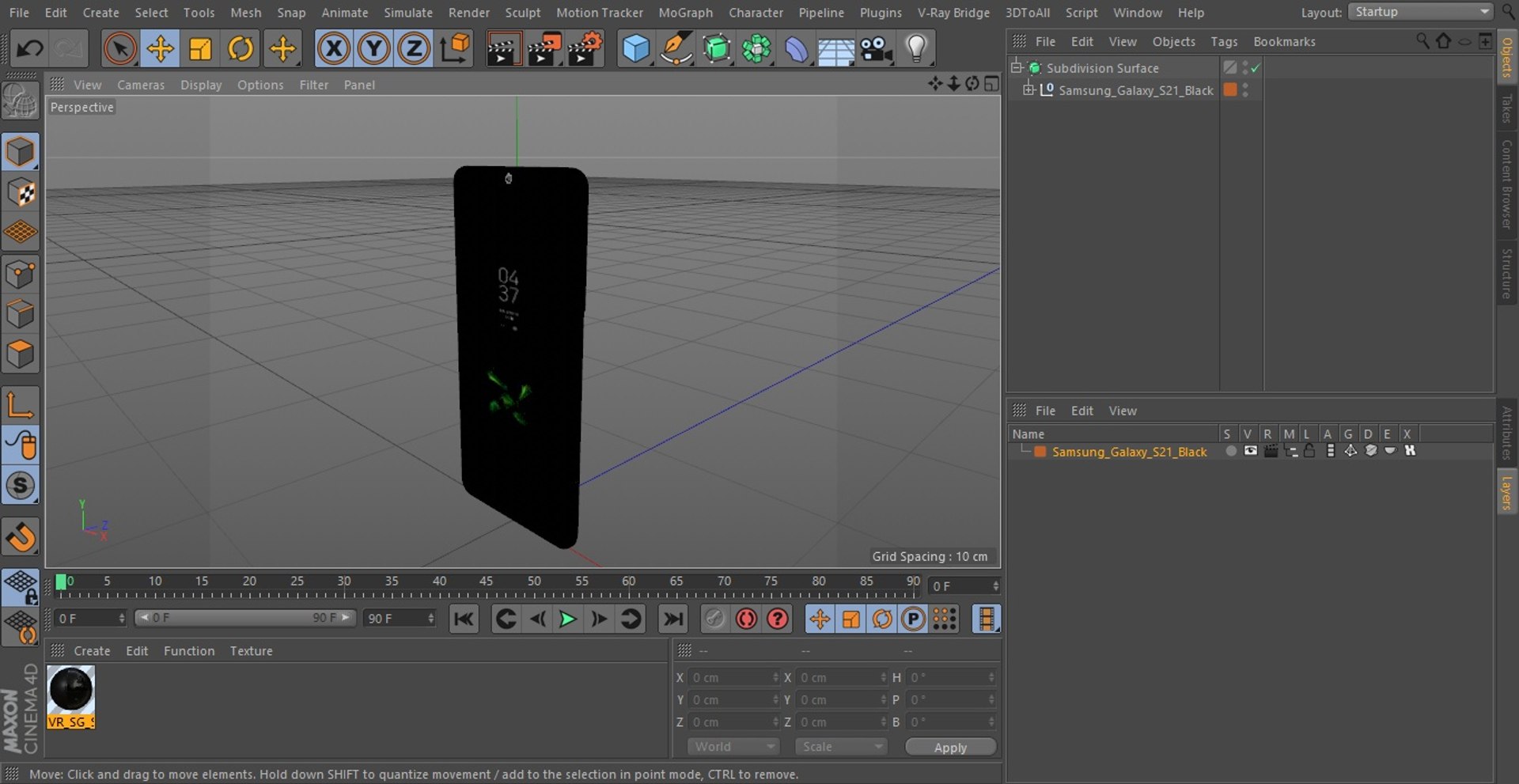Render the active view
This screenshot has width=1519, height=784.
pyautogui.click(x=503, y=49)
